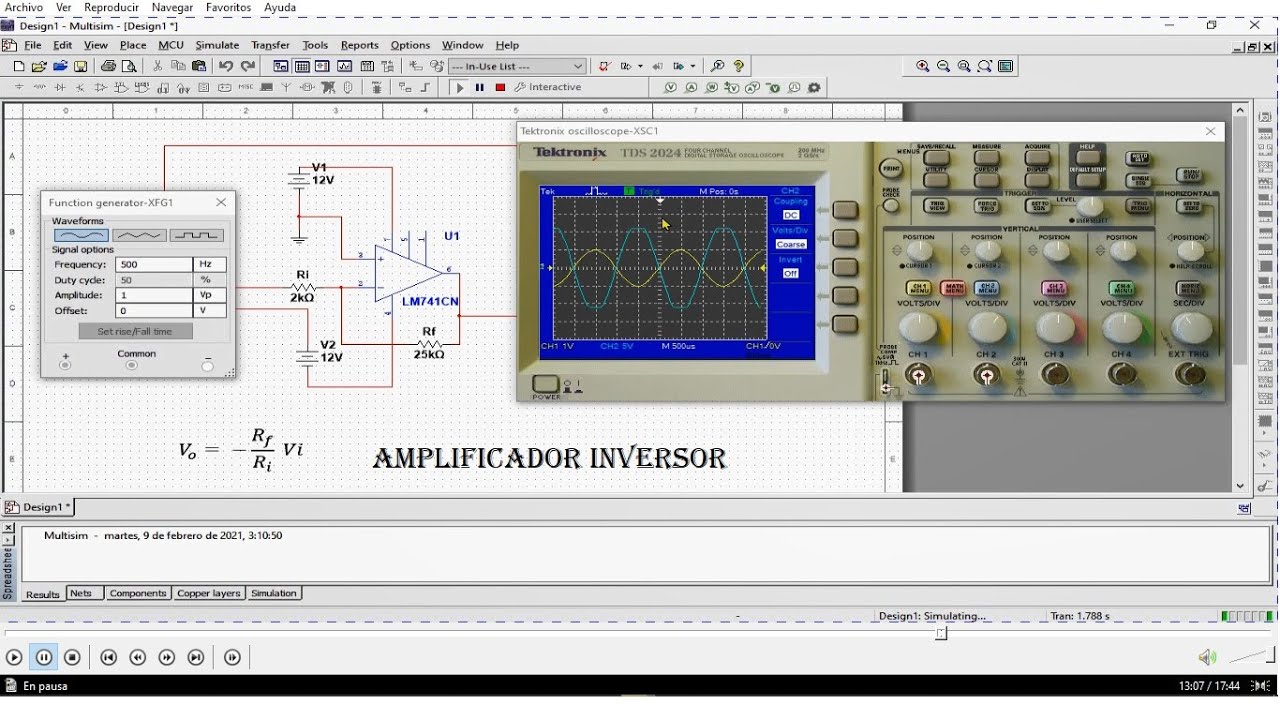The width and height of the screenshot is (1280, 720).
Task: Click the video progress bar handle
Action: 941,633
